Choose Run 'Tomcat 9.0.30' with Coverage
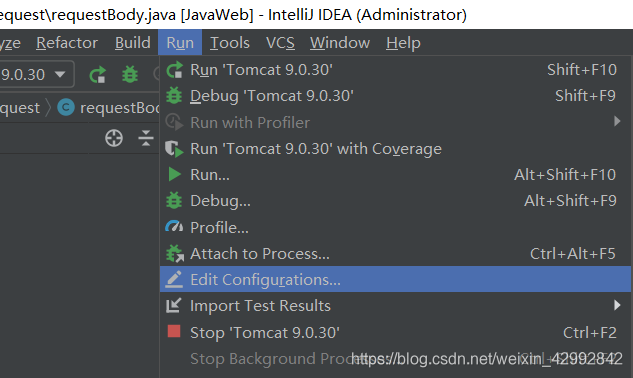Image resolution: width=633 pixels, height=378 pixels. 396,149
